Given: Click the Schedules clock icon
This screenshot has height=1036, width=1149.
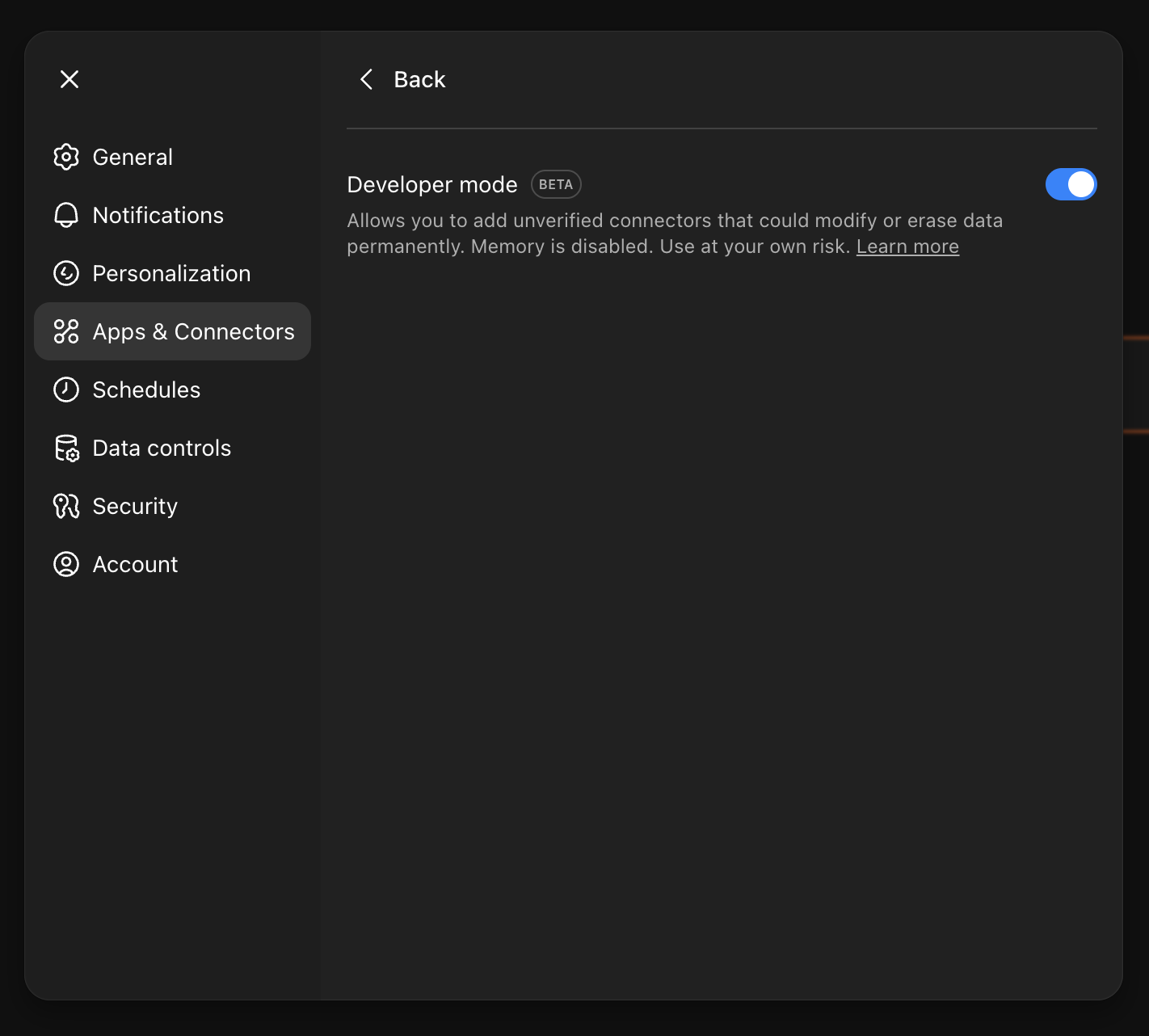Looking at the screenshot, I should click(66, 390).
